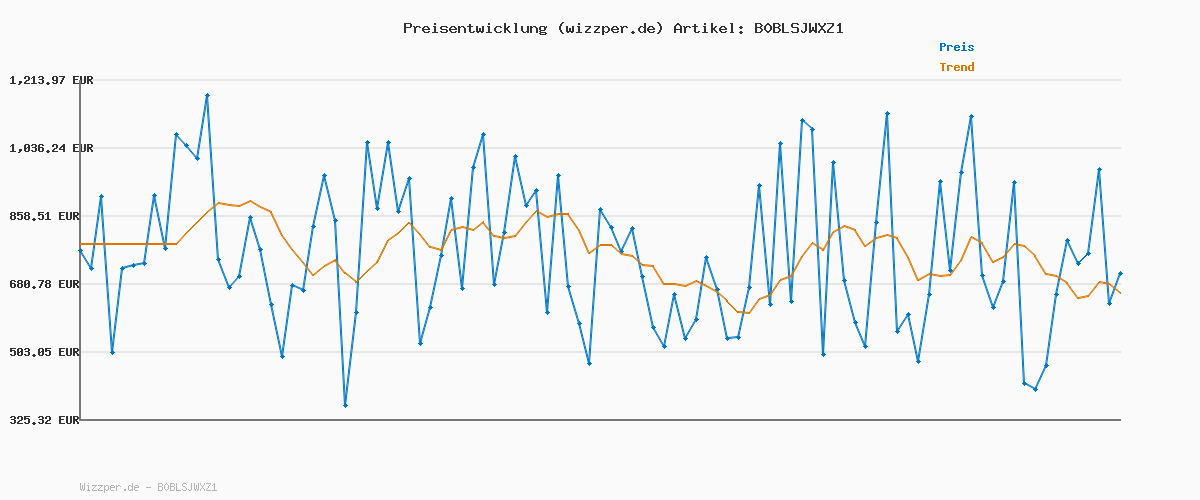The image size is (1200, 500).
Task: Click the Wizzper.de footer watermark text
Action: [148, 487]
